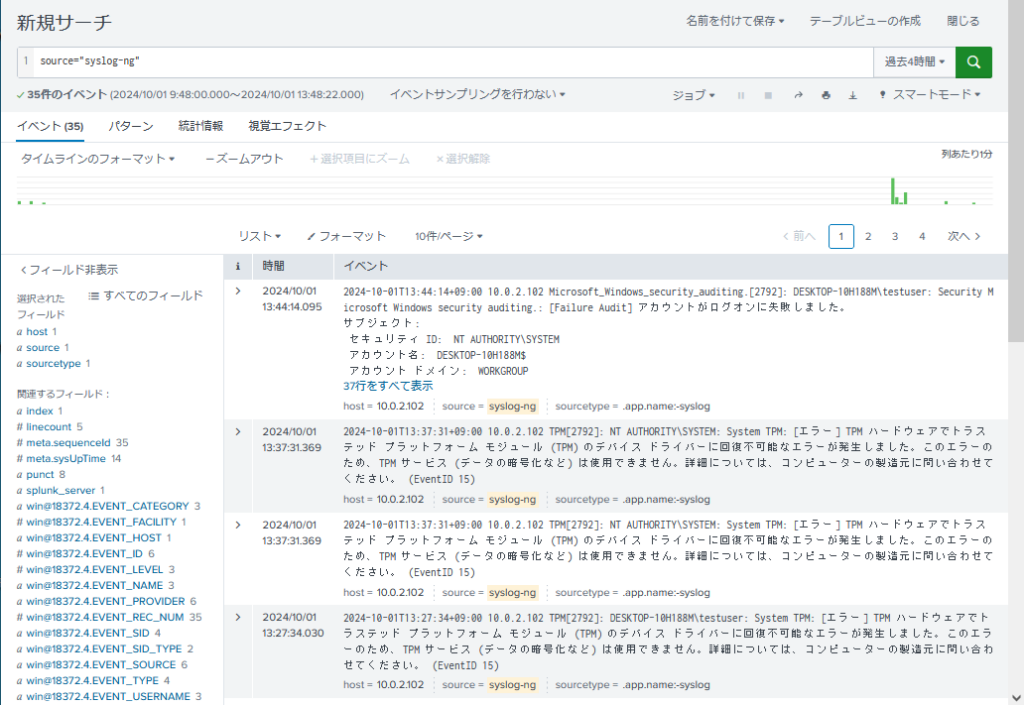Click linecount field in sidebar
Viewport: 1024px width, 705px height.
49,426
